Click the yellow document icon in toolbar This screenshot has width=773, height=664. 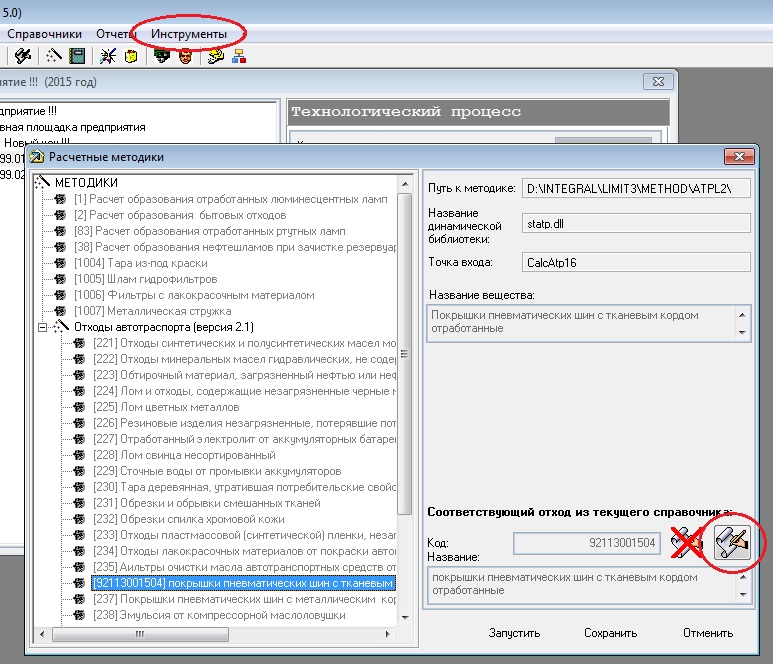pyautogui.click(x=130, y=57)
